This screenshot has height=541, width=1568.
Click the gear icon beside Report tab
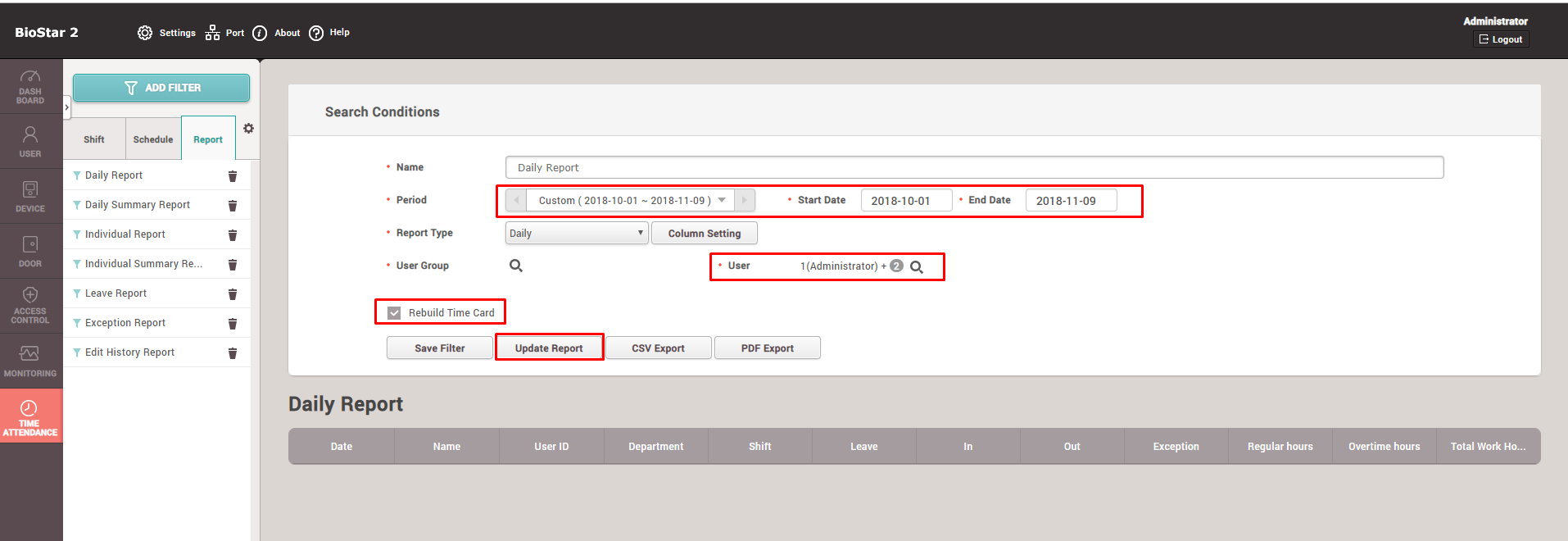coord(248,129)
